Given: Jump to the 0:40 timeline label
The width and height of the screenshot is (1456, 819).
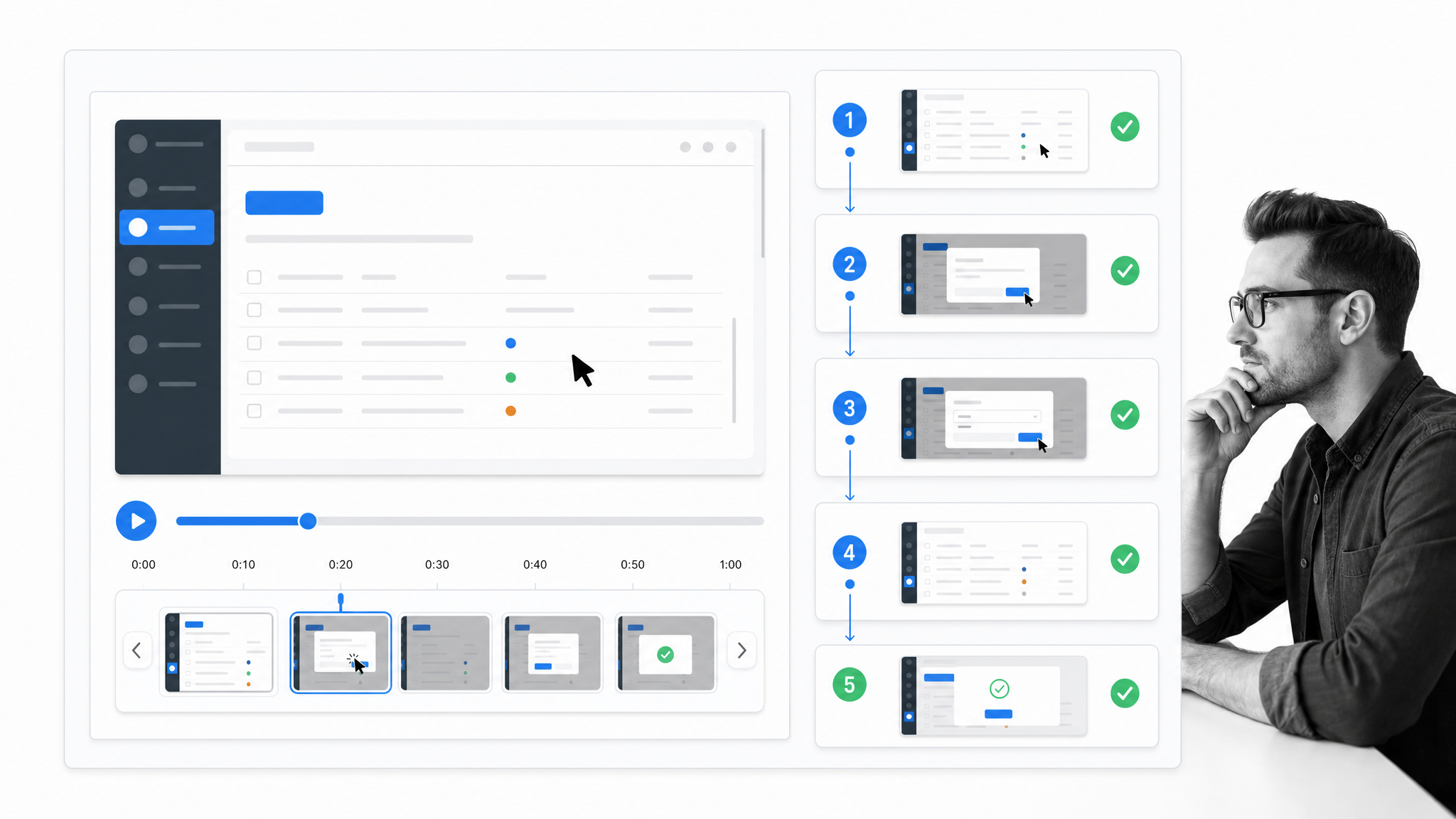Looking at the screenshot, I should point(535,564).
